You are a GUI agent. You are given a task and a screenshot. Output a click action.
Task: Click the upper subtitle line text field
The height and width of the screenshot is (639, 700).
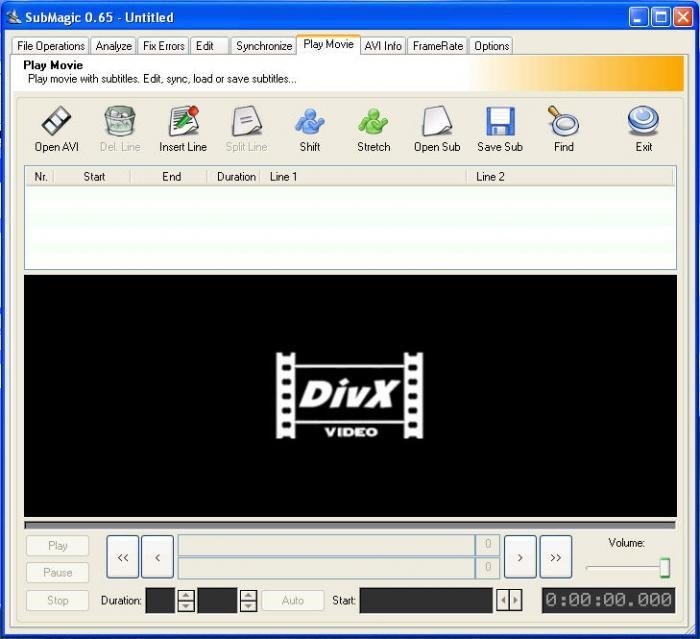(326, 544)
